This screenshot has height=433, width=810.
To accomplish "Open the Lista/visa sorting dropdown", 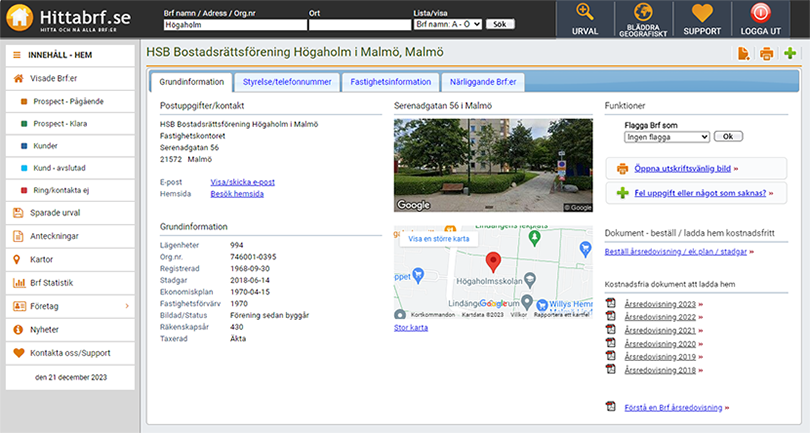I will click(x=447, y=23).
